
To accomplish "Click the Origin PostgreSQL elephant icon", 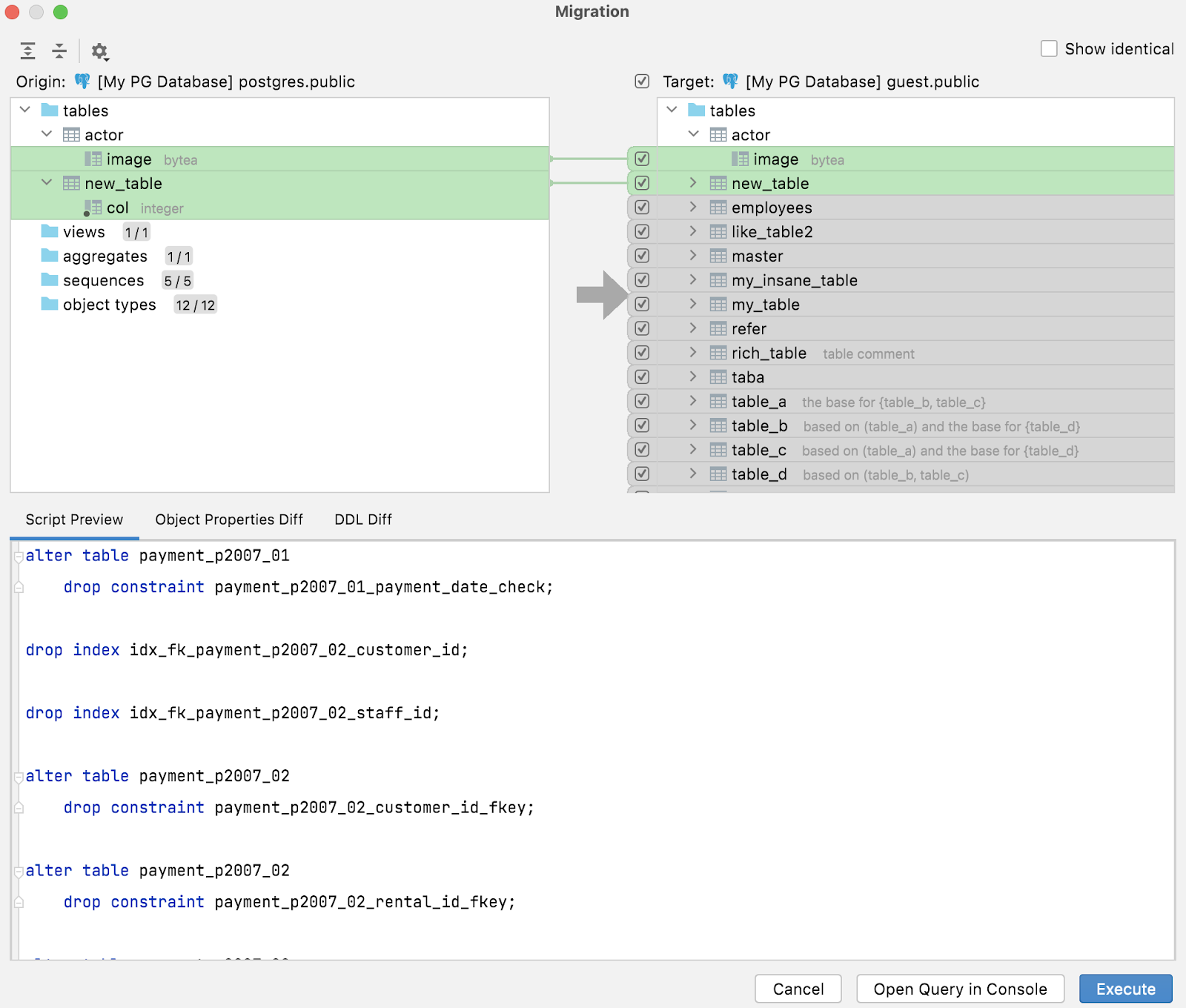I will 82,81.
